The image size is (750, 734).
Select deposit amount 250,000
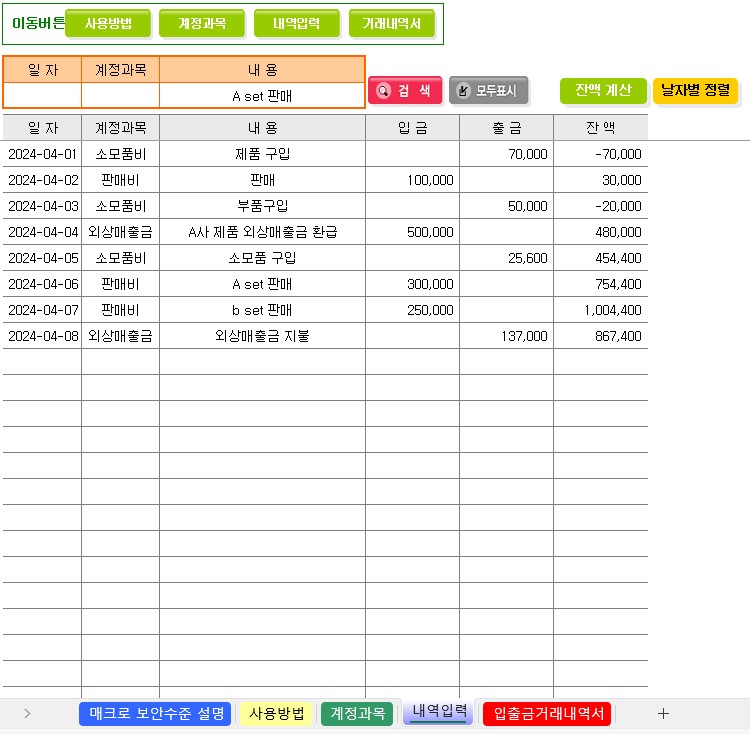(x=412, y=310)
